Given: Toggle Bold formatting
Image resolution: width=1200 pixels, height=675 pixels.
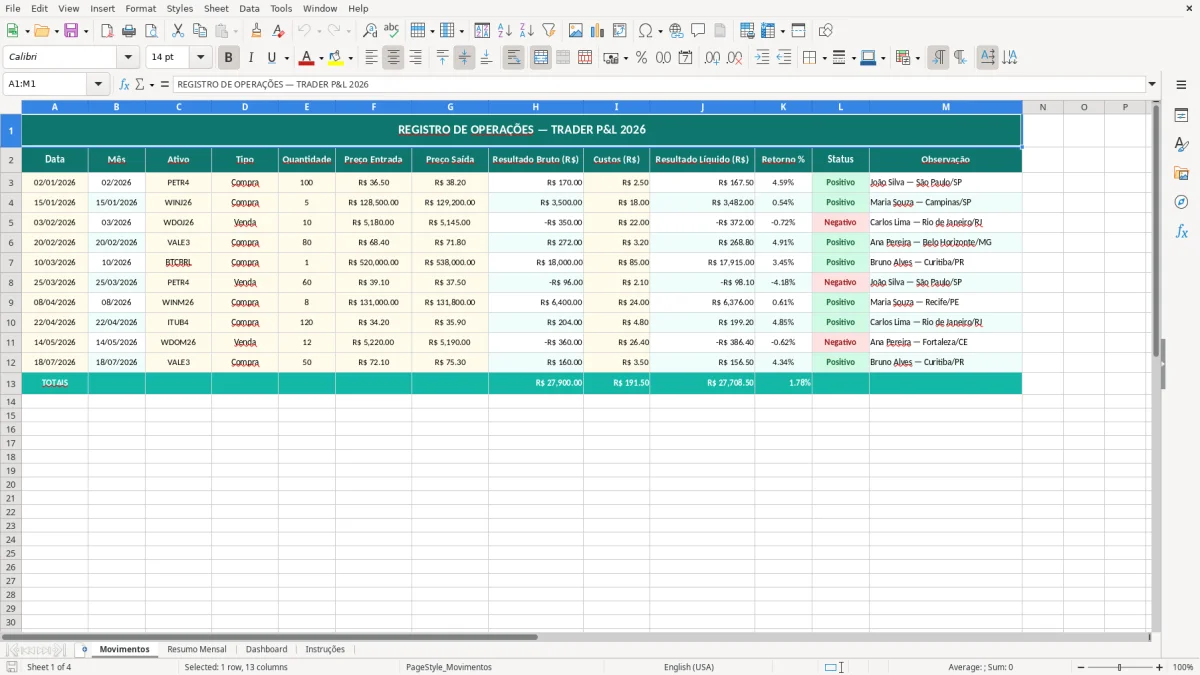Looking at the screenshot, I should coord(229,58).
